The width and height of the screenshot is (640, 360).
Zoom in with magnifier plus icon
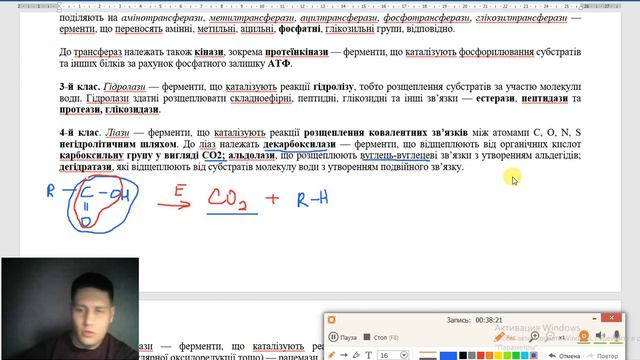point(534,337)
